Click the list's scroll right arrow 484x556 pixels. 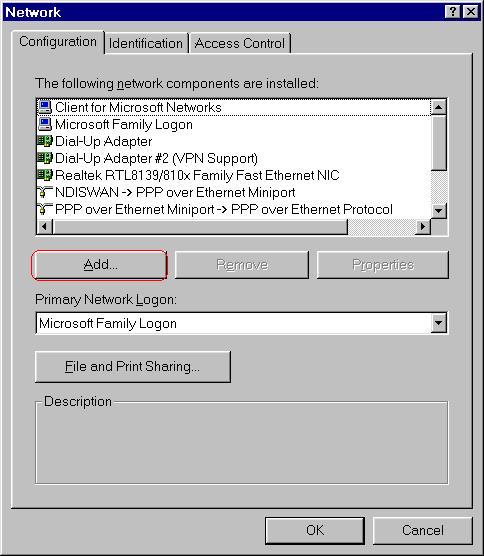pos(423,226)
